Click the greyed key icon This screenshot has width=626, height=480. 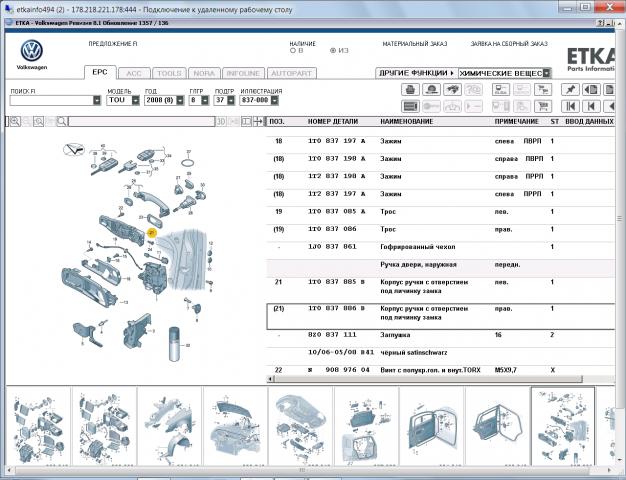(x=431, y=106)
